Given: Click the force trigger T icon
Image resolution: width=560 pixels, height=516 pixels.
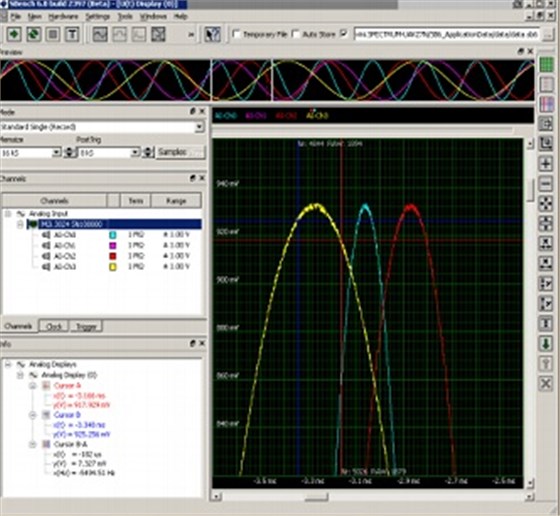Looking at the screenshot, I should [72, 34].
